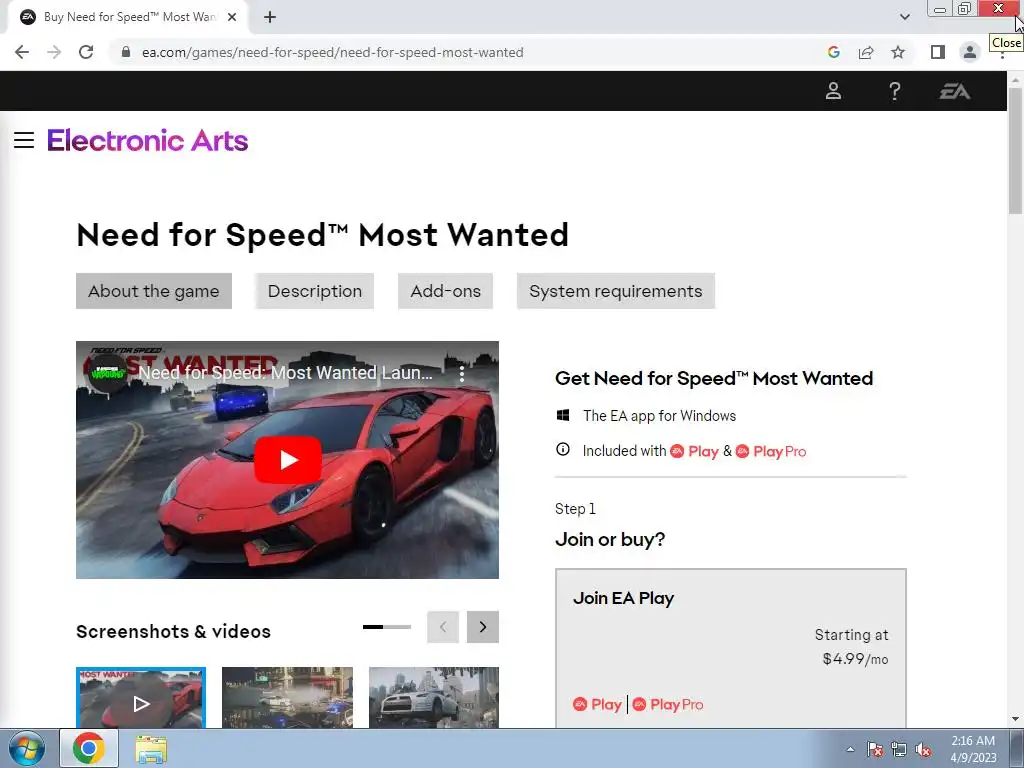The height and width of the screenshot is (768, 1024).
Task: Click the EA logo in header
Action: (955, 91)
